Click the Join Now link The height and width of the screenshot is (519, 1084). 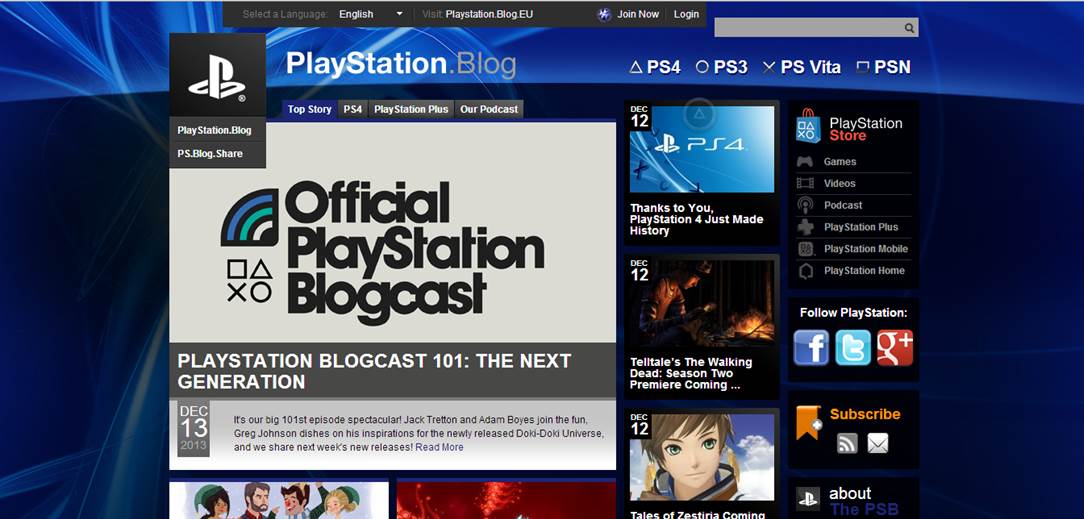(x=638, y=14)
